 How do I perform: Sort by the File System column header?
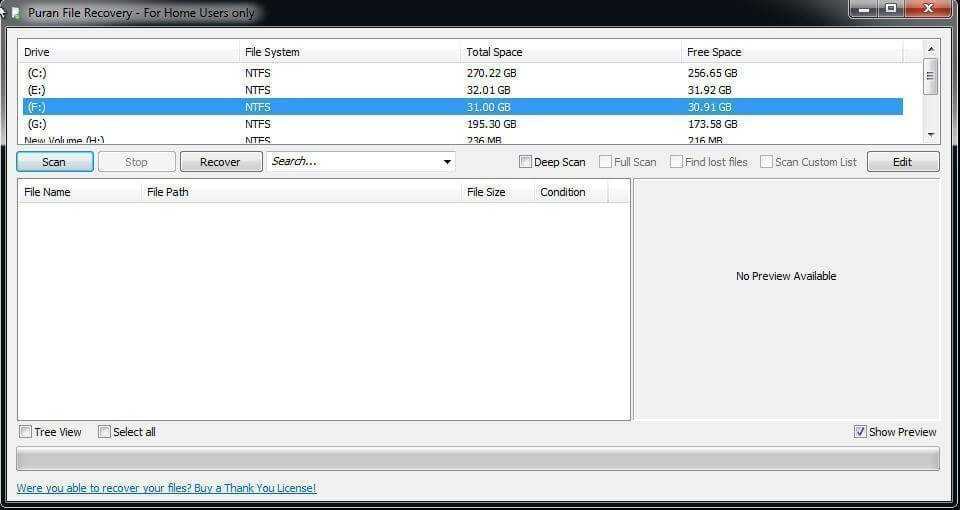click(350, 52)
